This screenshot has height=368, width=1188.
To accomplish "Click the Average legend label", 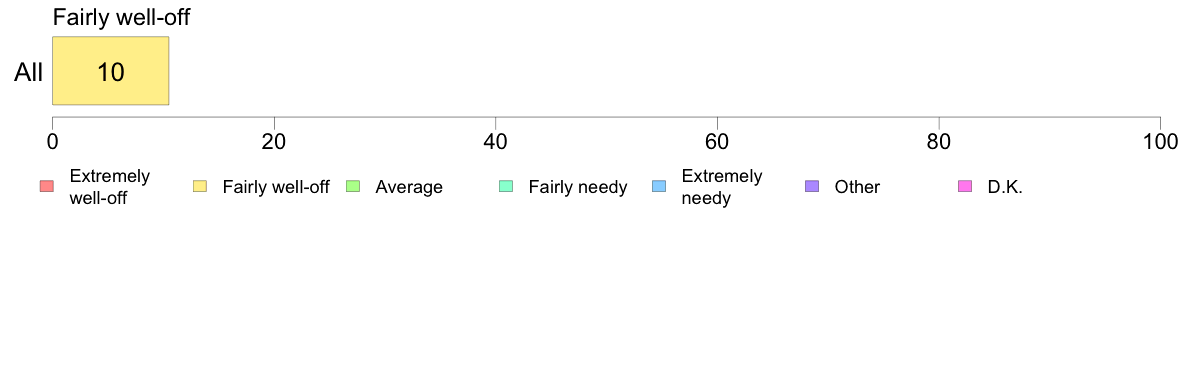I will [409, 187].
